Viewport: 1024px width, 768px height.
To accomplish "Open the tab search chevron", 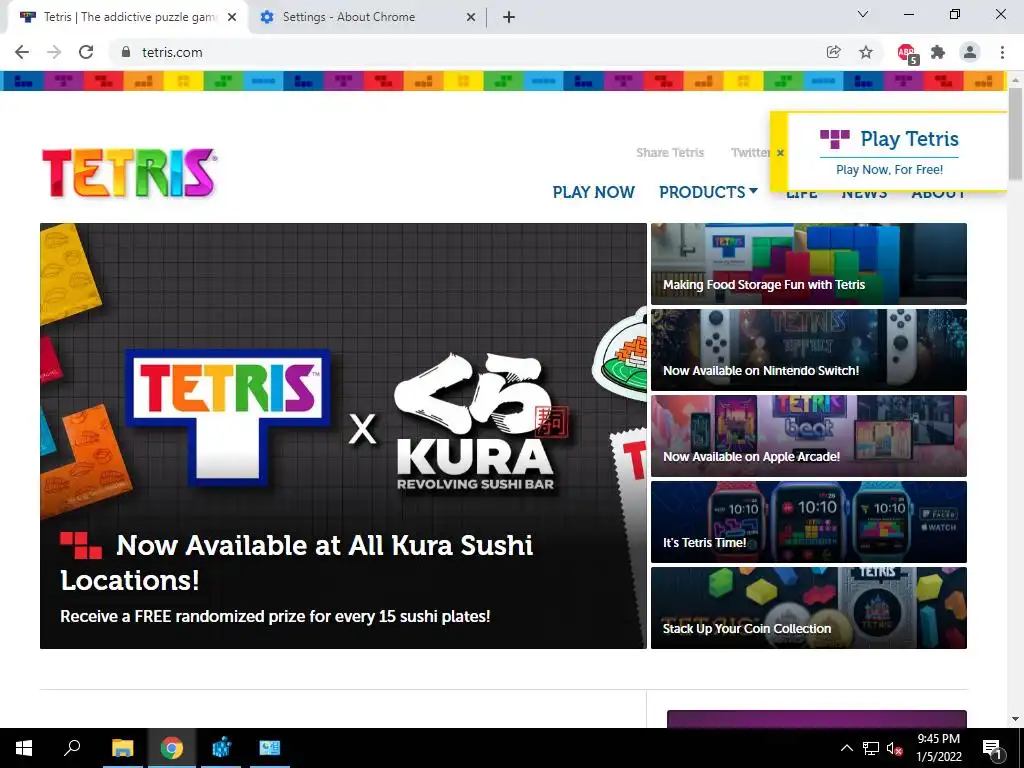I will point(863,14).
